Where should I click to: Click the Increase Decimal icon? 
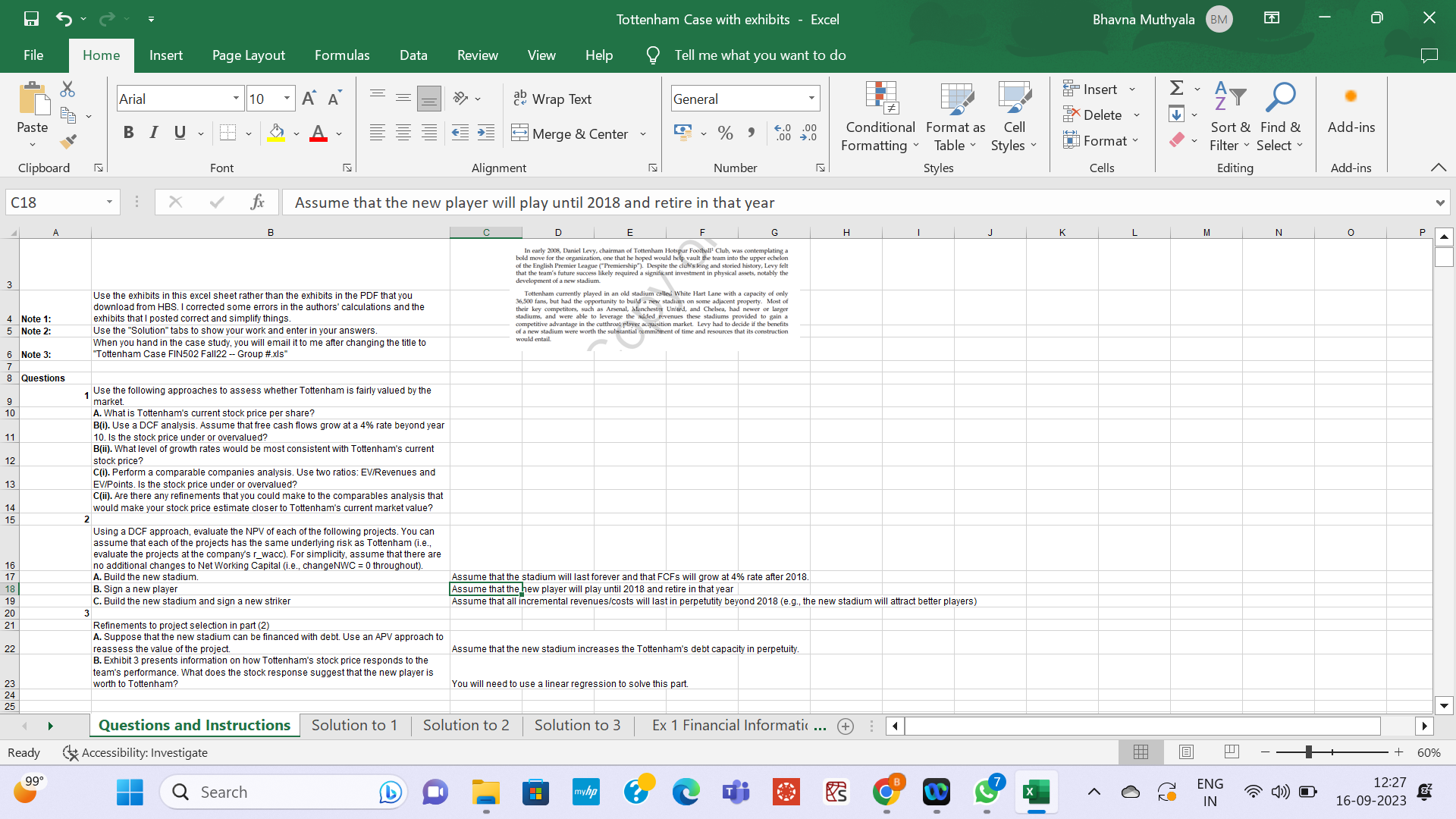(x=783, y=133)
